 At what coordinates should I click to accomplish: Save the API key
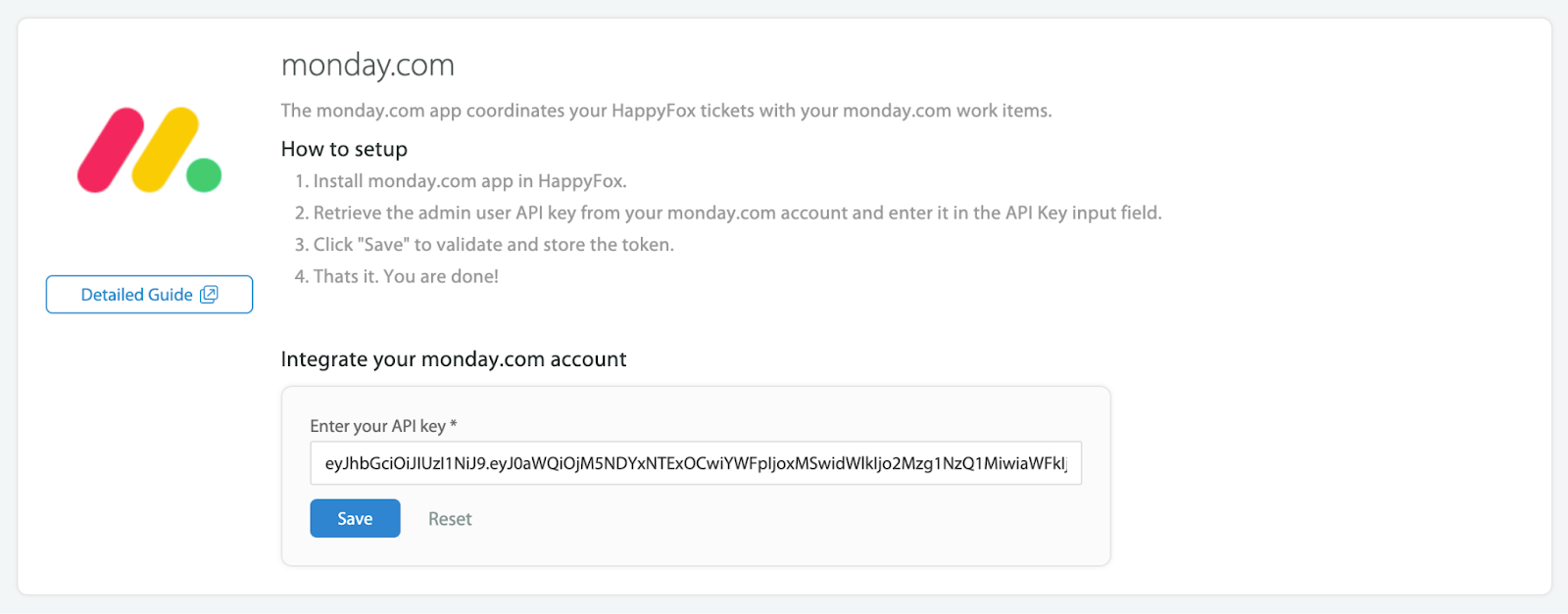click(x=355, y=518)
